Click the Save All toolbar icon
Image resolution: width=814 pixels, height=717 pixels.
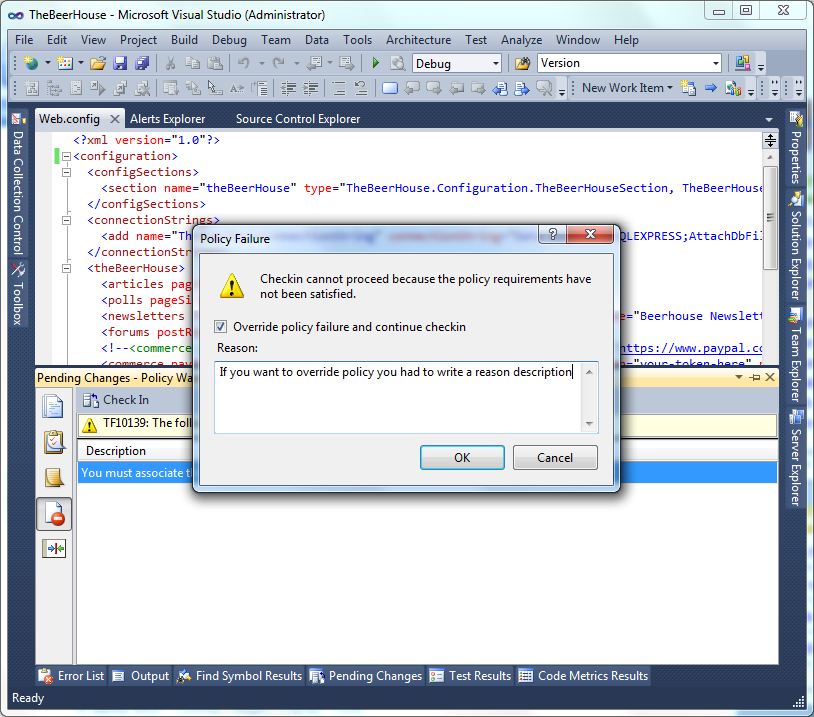142,63
